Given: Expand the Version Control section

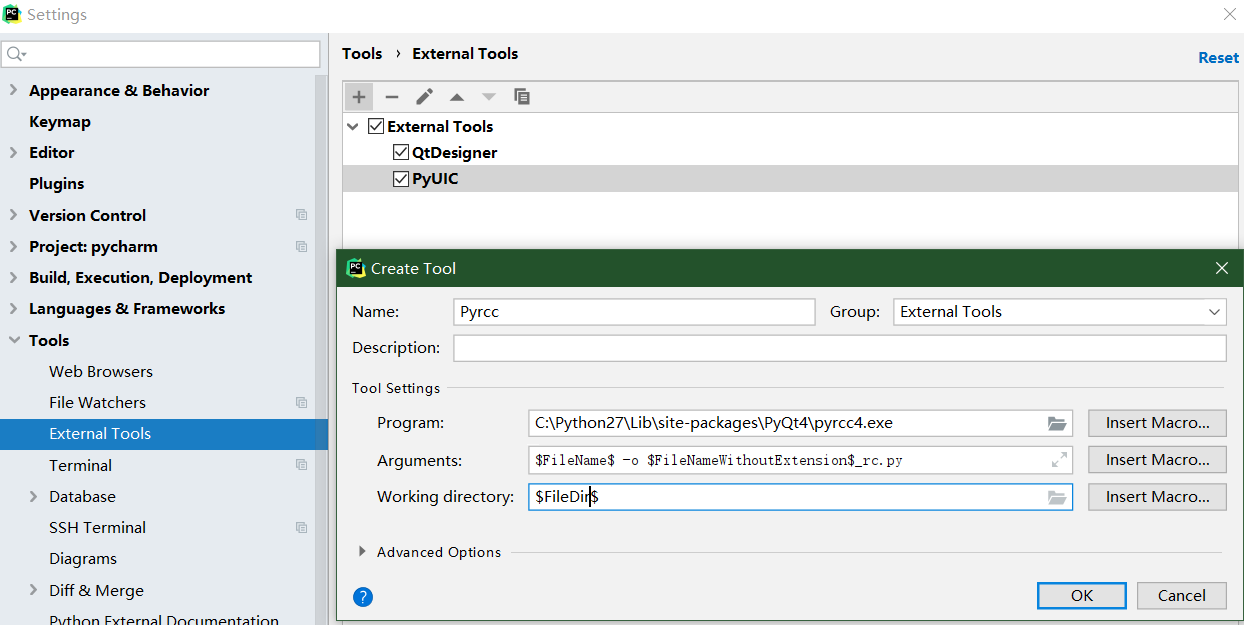Looking at the screenshot, I should coord(13,215).
